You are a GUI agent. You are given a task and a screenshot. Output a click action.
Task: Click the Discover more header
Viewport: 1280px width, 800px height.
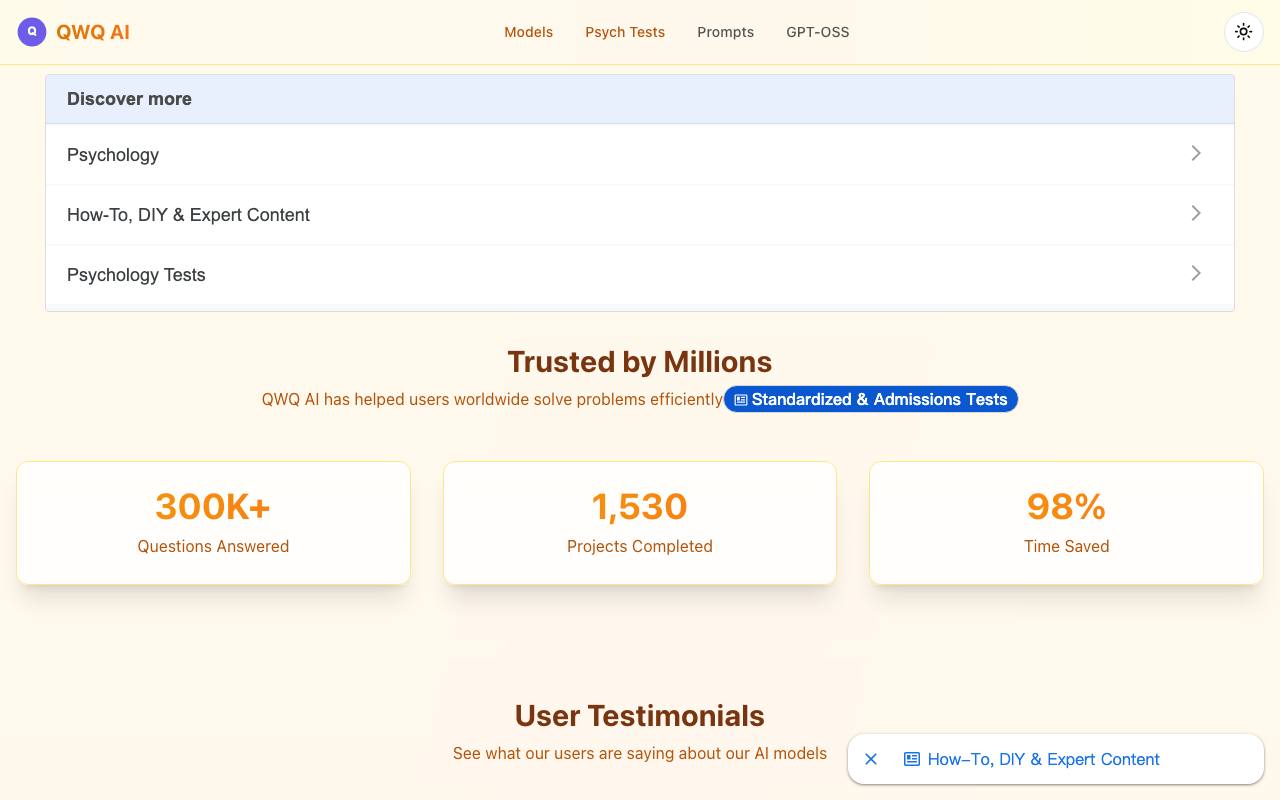coord(640,99)
